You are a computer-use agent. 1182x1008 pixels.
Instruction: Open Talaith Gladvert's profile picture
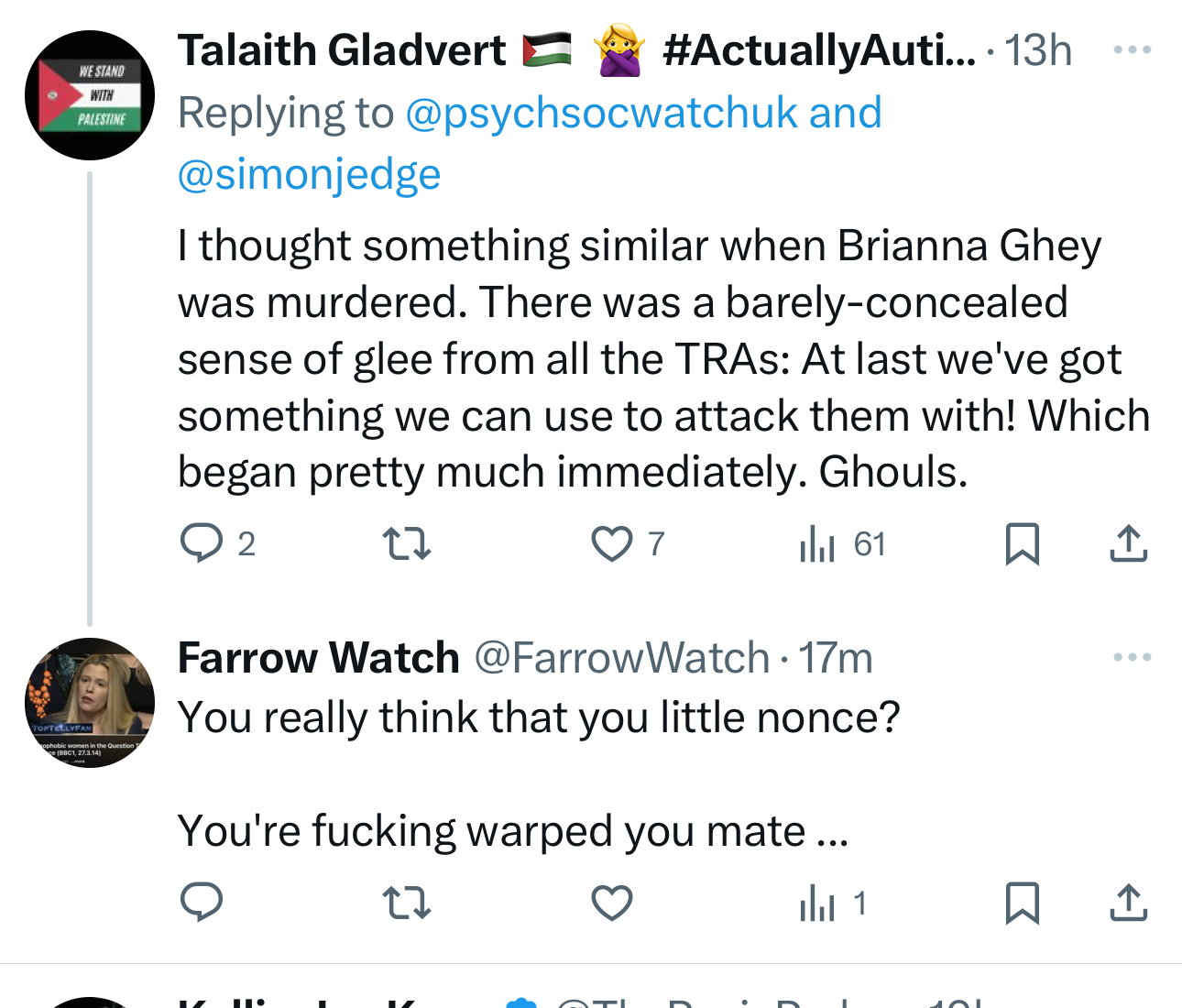[x=90, y=95]
